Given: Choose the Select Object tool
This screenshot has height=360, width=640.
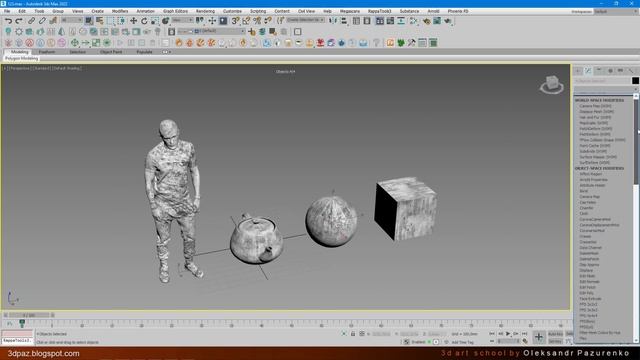Looking at the screenshot, I should point(89,20).
